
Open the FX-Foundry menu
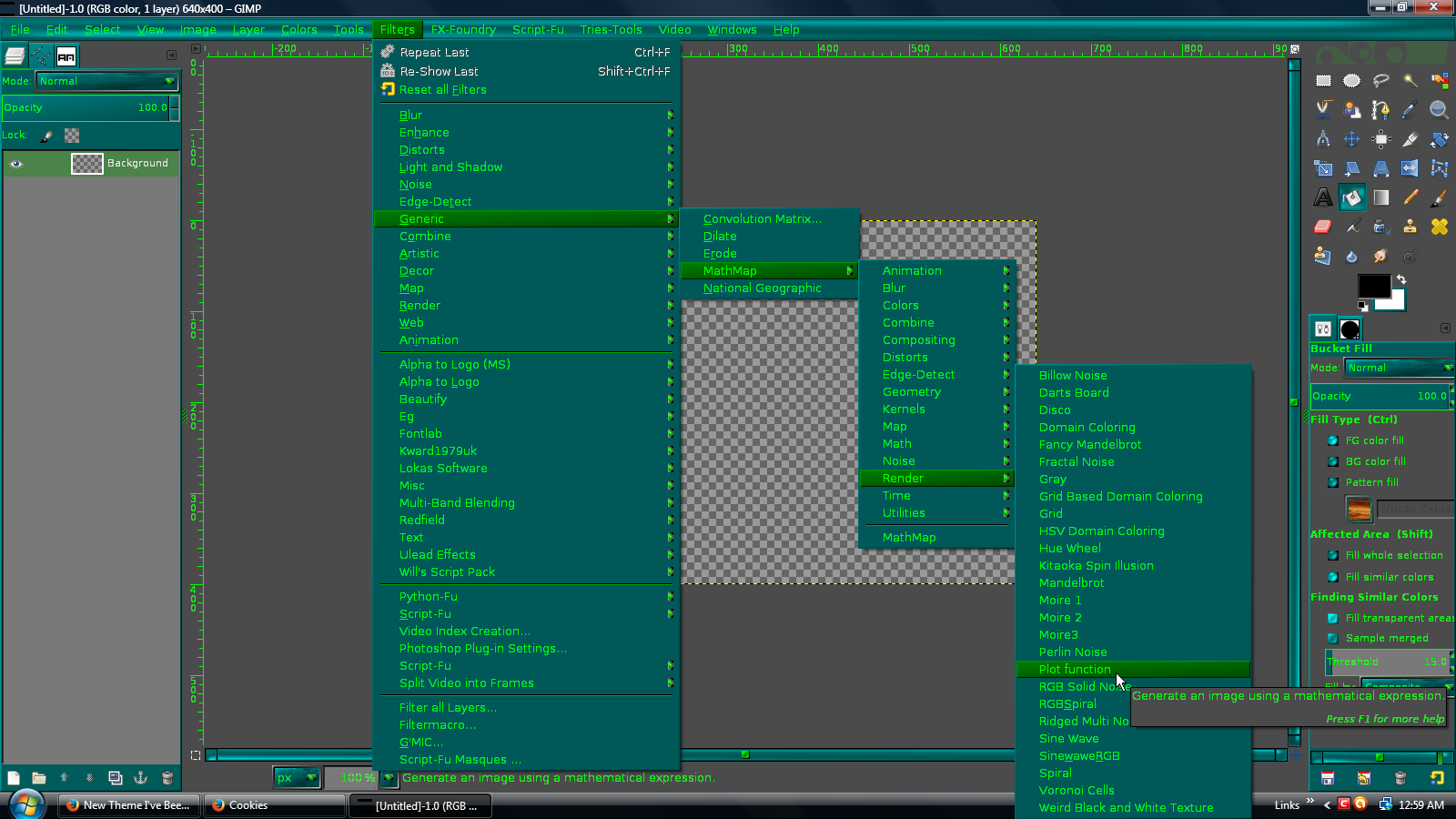tap(463, 30)
